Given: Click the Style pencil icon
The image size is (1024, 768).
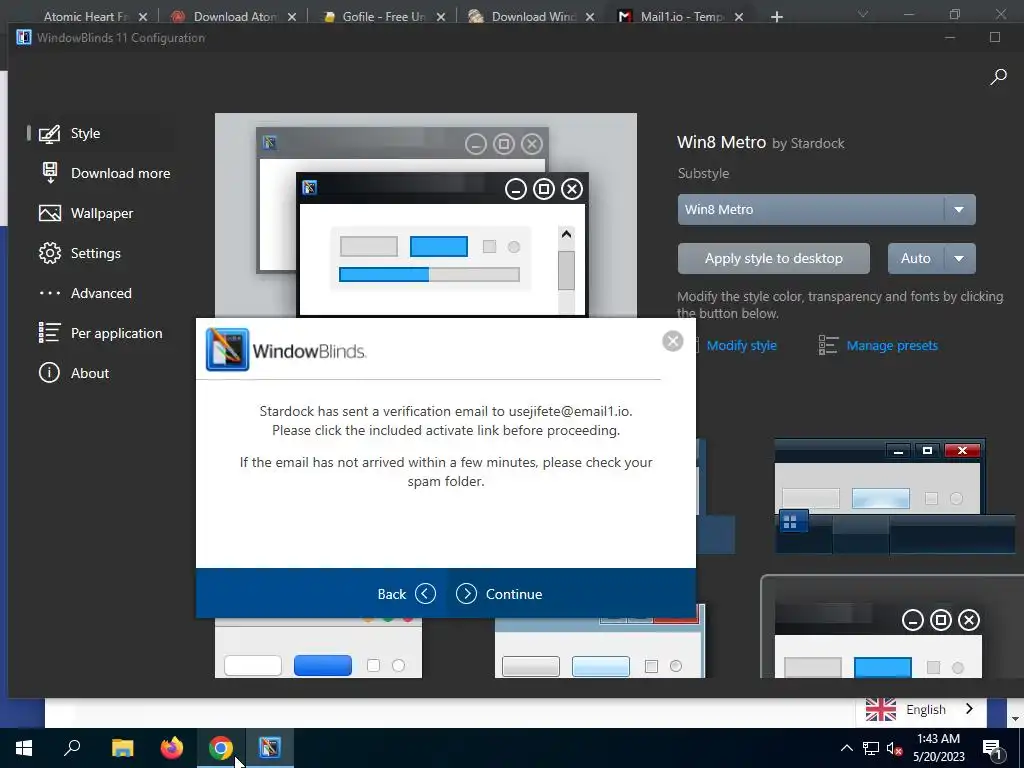Looking at the screenshot, I should (50, 133).
